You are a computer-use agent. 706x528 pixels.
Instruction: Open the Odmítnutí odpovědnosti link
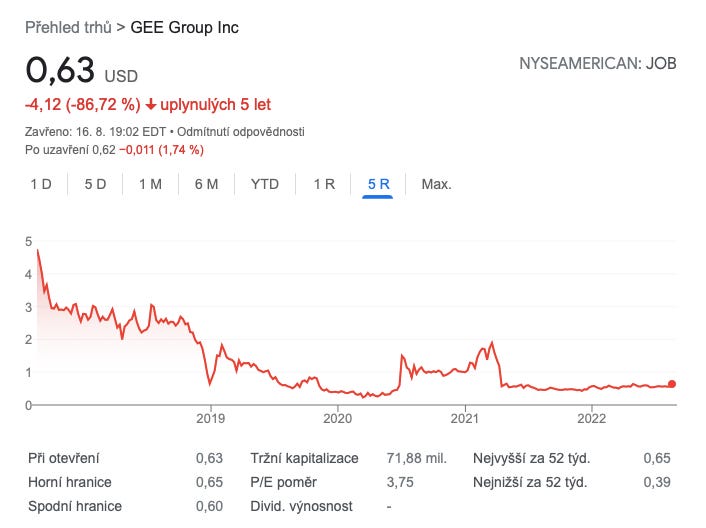coord(241,132)
